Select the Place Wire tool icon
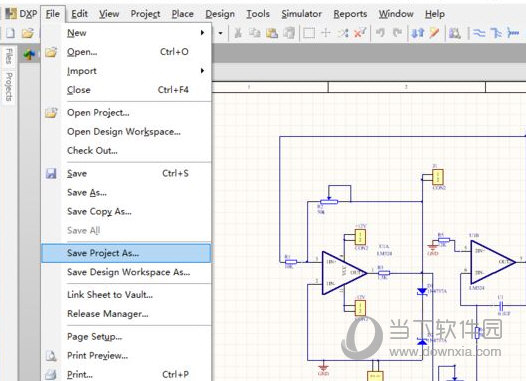Viewport: 526px width, 381px height. coord(479,33)
